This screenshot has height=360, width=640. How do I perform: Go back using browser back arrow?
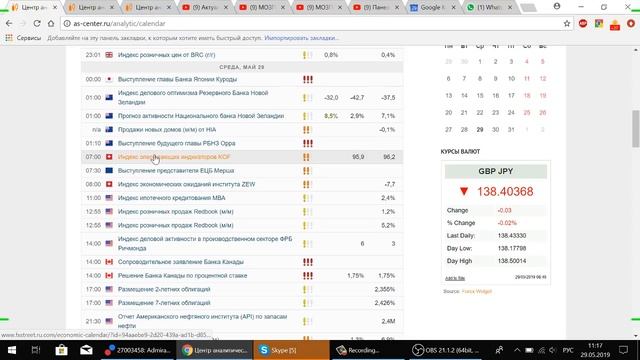coord(9,24)
